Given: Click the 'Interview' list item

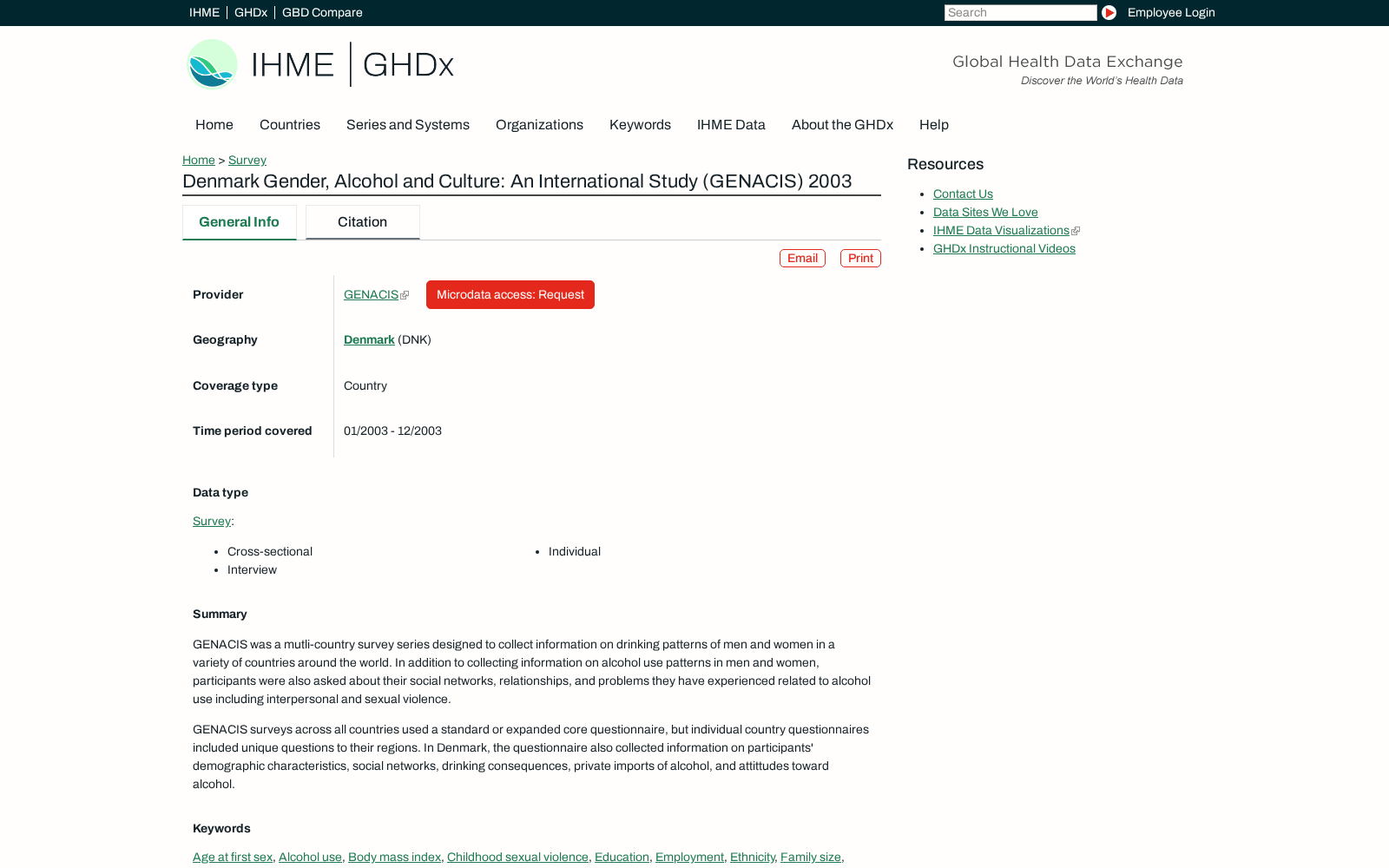Looking at the screenshot, I should [x=252, y=569].
